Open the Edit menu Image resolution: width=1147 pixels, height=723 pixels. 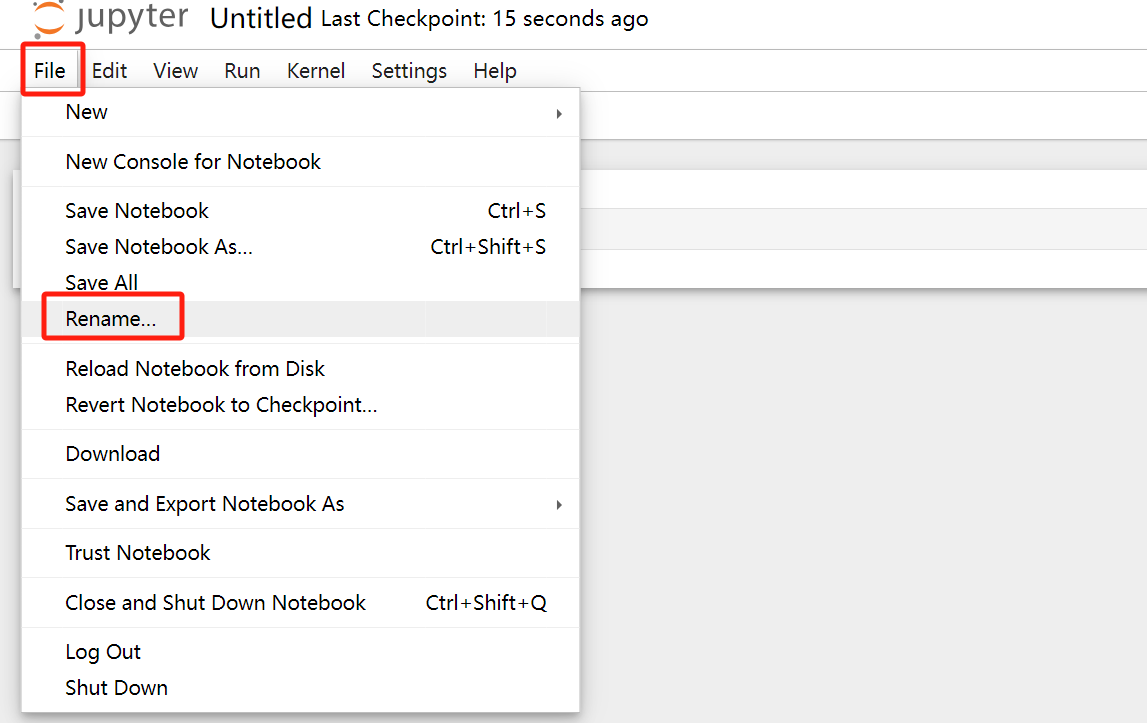110,71
